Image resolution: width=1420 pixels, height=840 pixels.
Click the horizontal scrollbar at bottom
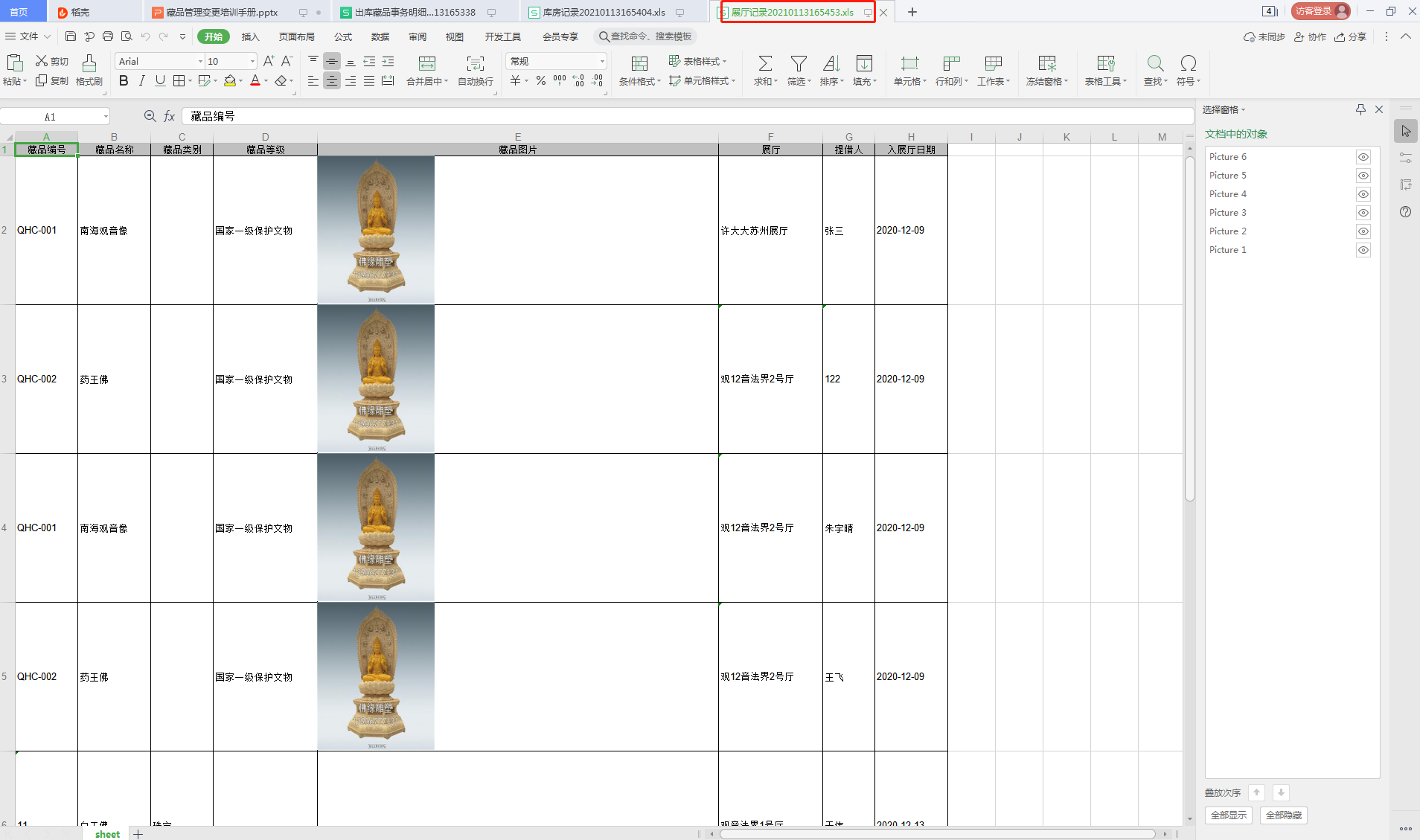[x=938, y=834]
